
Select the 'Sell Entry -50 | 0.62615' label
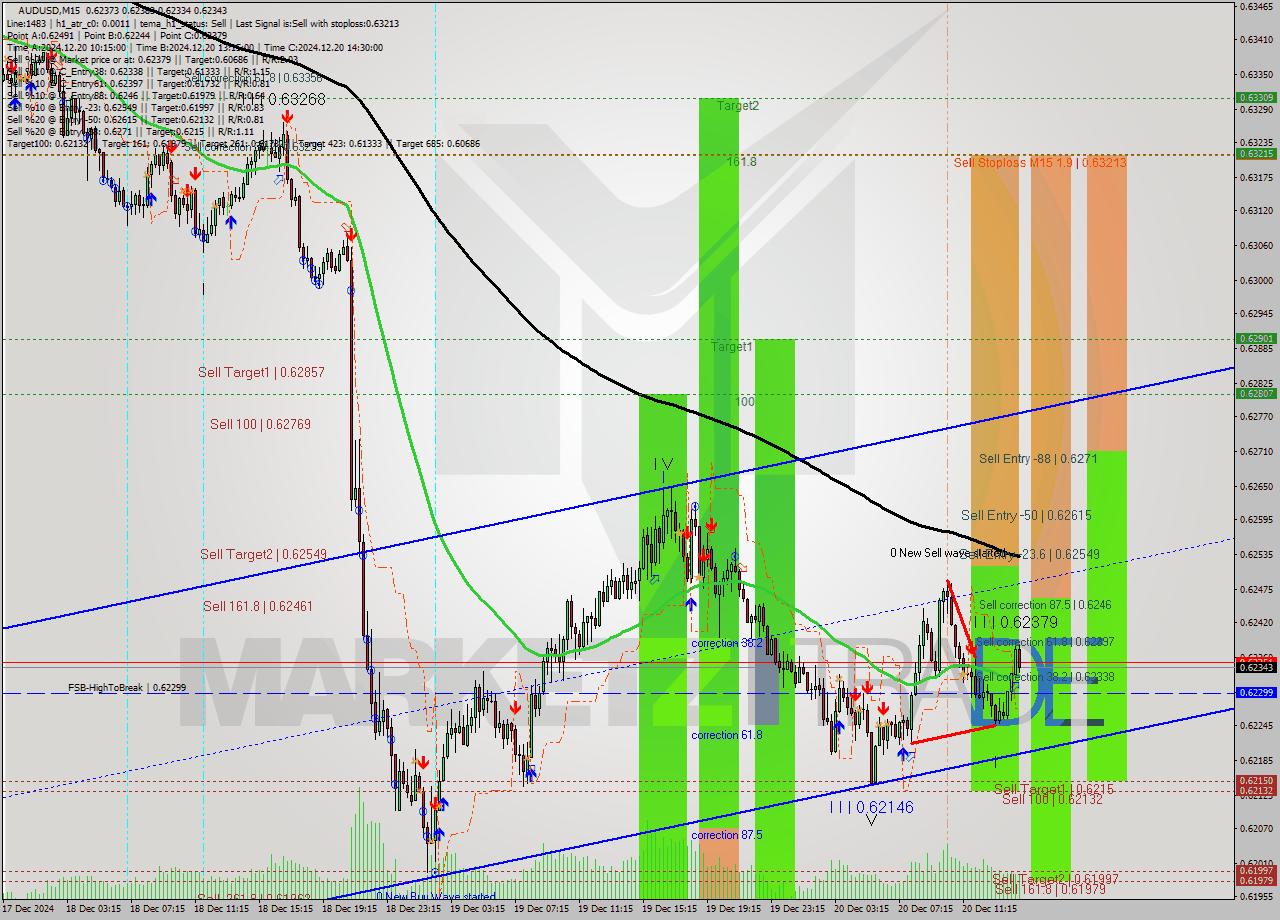[x=1026, y=515]
